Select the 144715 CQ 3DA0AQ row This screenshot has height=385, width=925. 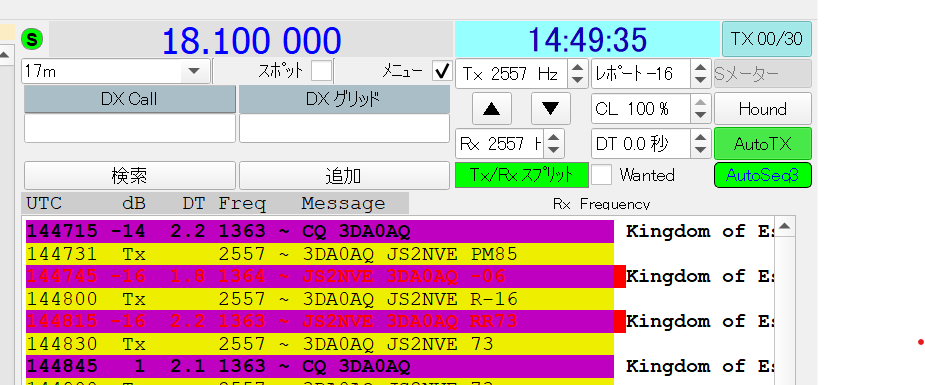point(320,231)
